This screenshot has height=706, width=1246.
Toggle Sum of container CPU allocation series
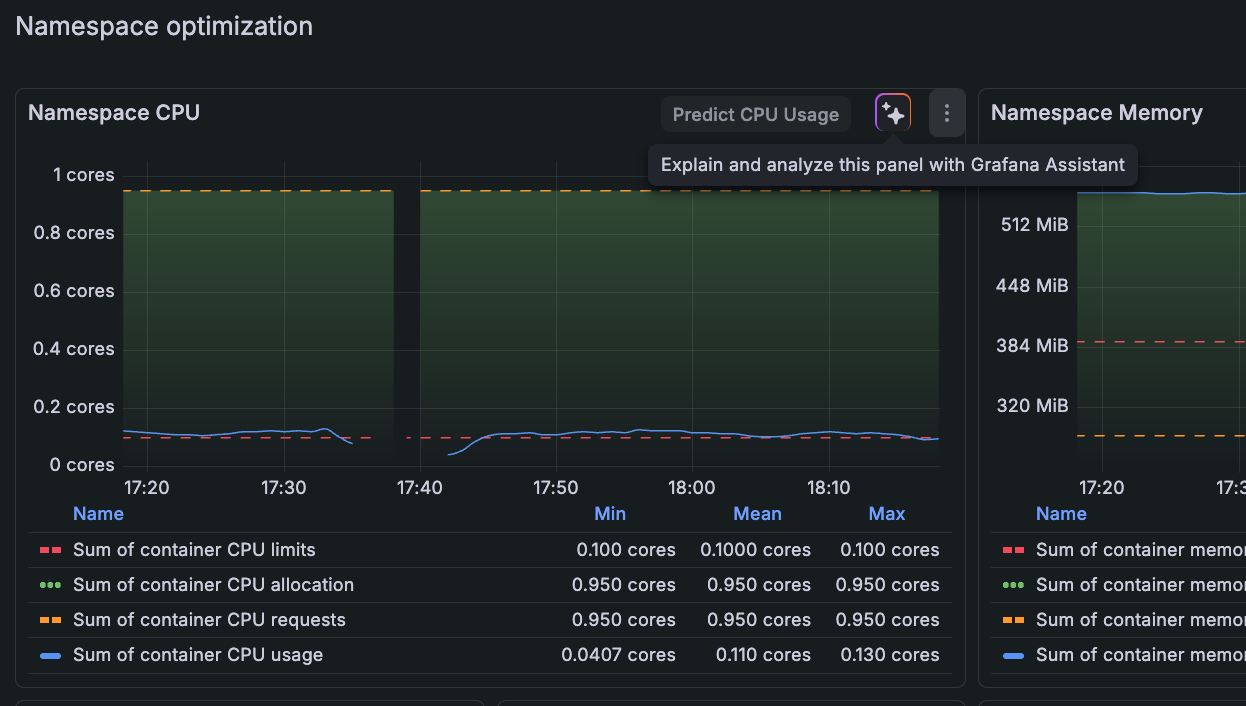[x=213, y=585]
